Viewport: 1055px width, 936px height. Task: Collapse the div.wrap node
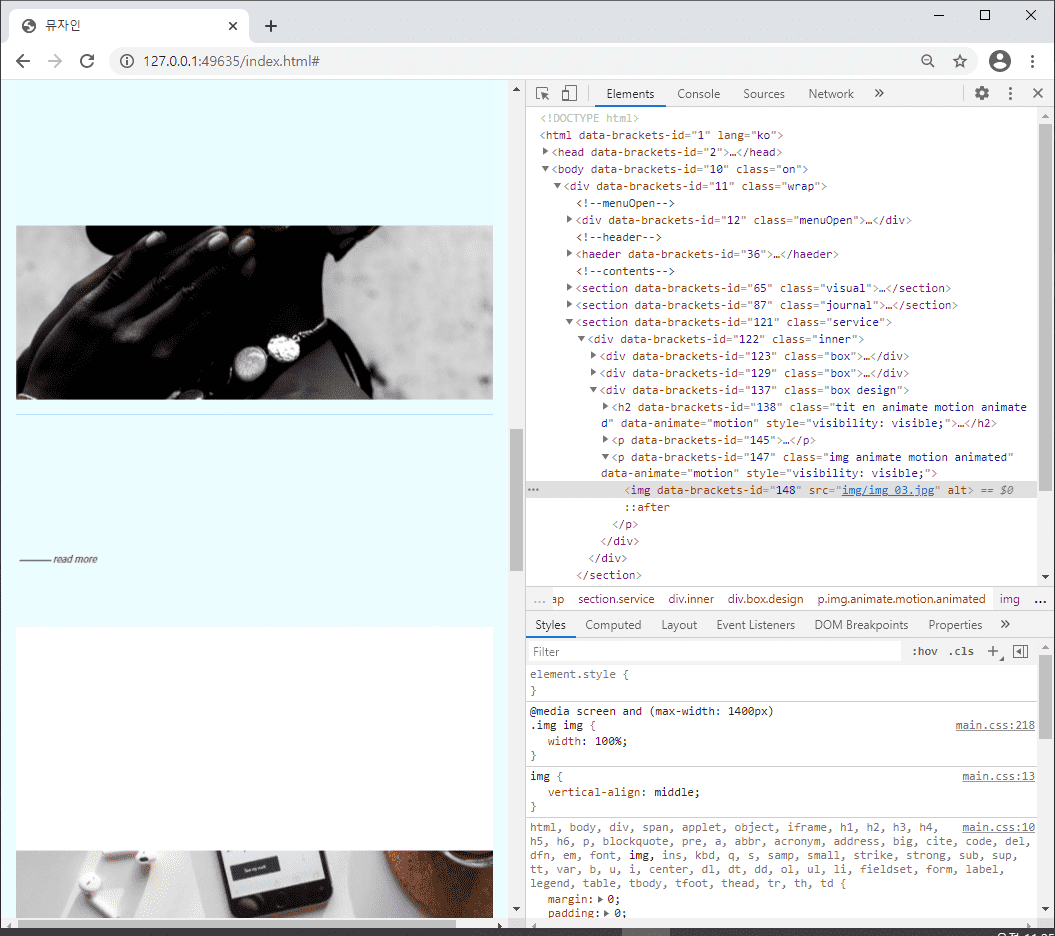pos(557,186)
